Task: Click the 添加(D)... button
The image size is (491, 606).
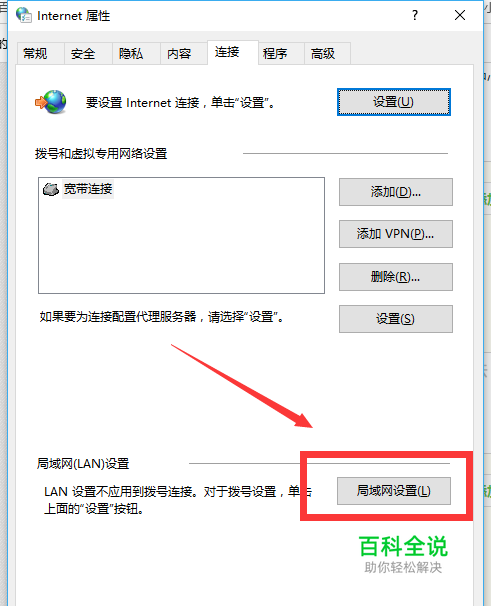Action: point(396,192)
